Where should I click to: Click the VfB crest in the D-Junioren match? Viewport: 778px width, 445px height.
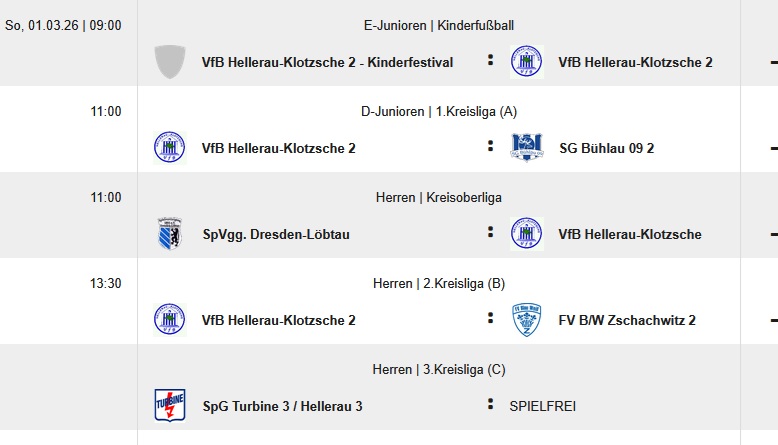point(169,148)
